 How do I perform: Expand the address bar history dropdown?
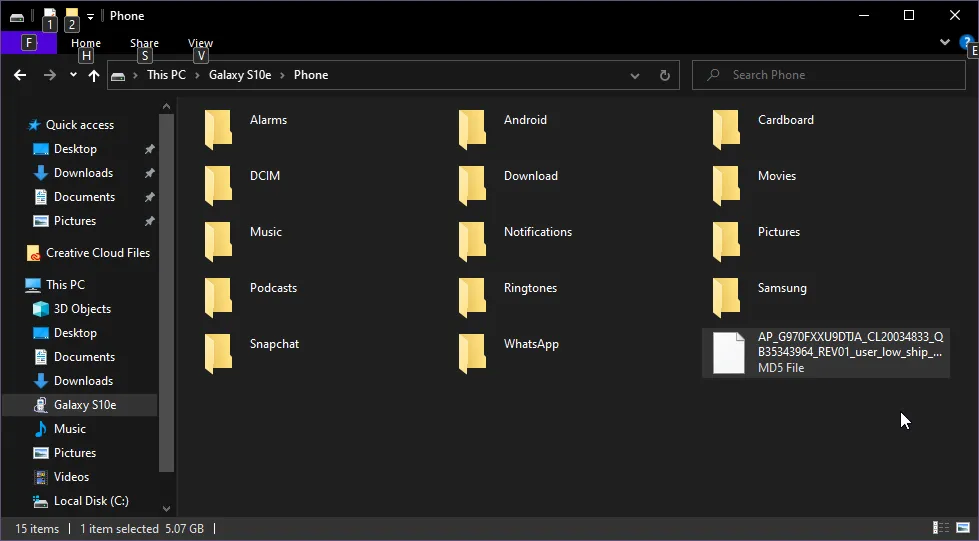pos(635,75)
